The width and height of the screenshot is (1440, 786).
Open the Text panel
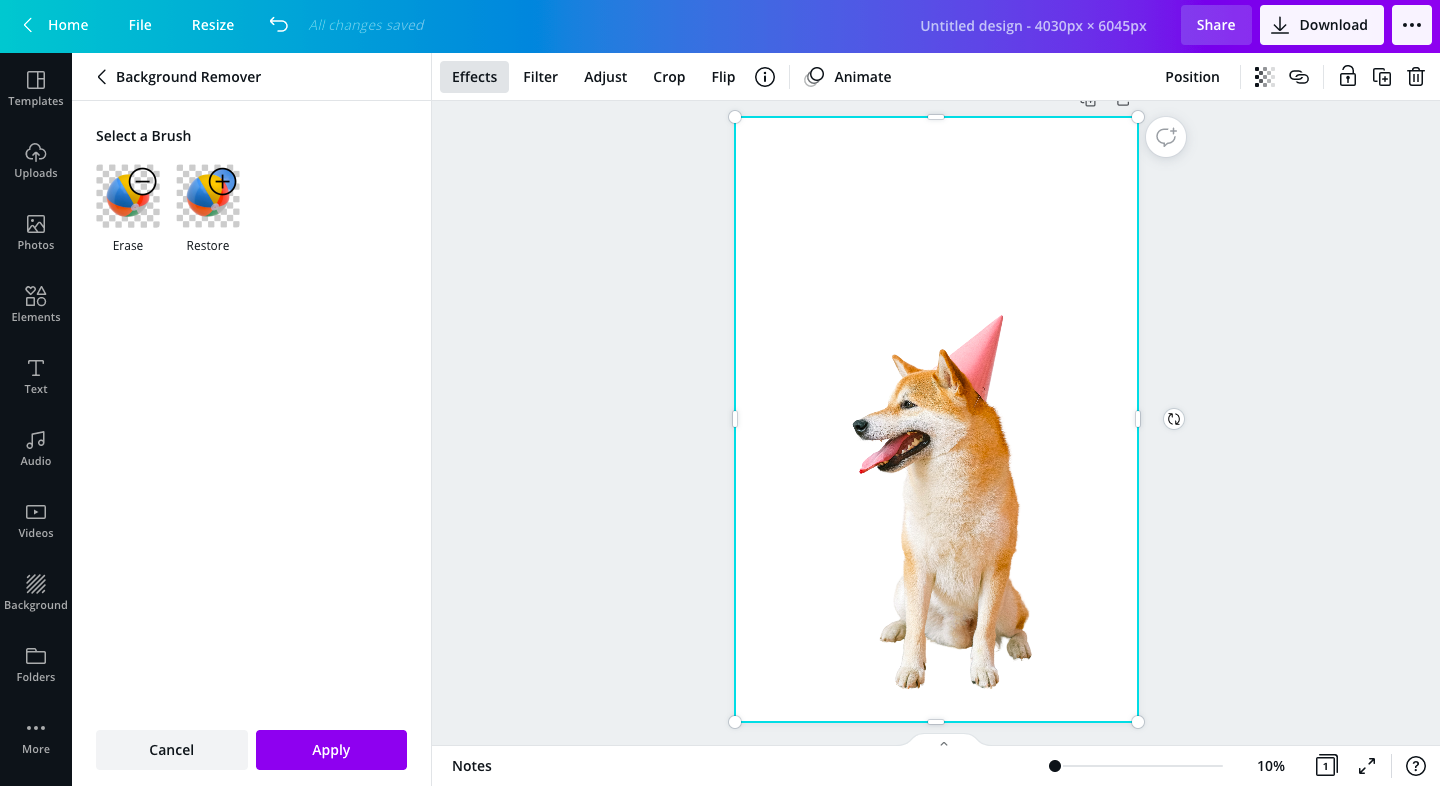tap(36, 376)
